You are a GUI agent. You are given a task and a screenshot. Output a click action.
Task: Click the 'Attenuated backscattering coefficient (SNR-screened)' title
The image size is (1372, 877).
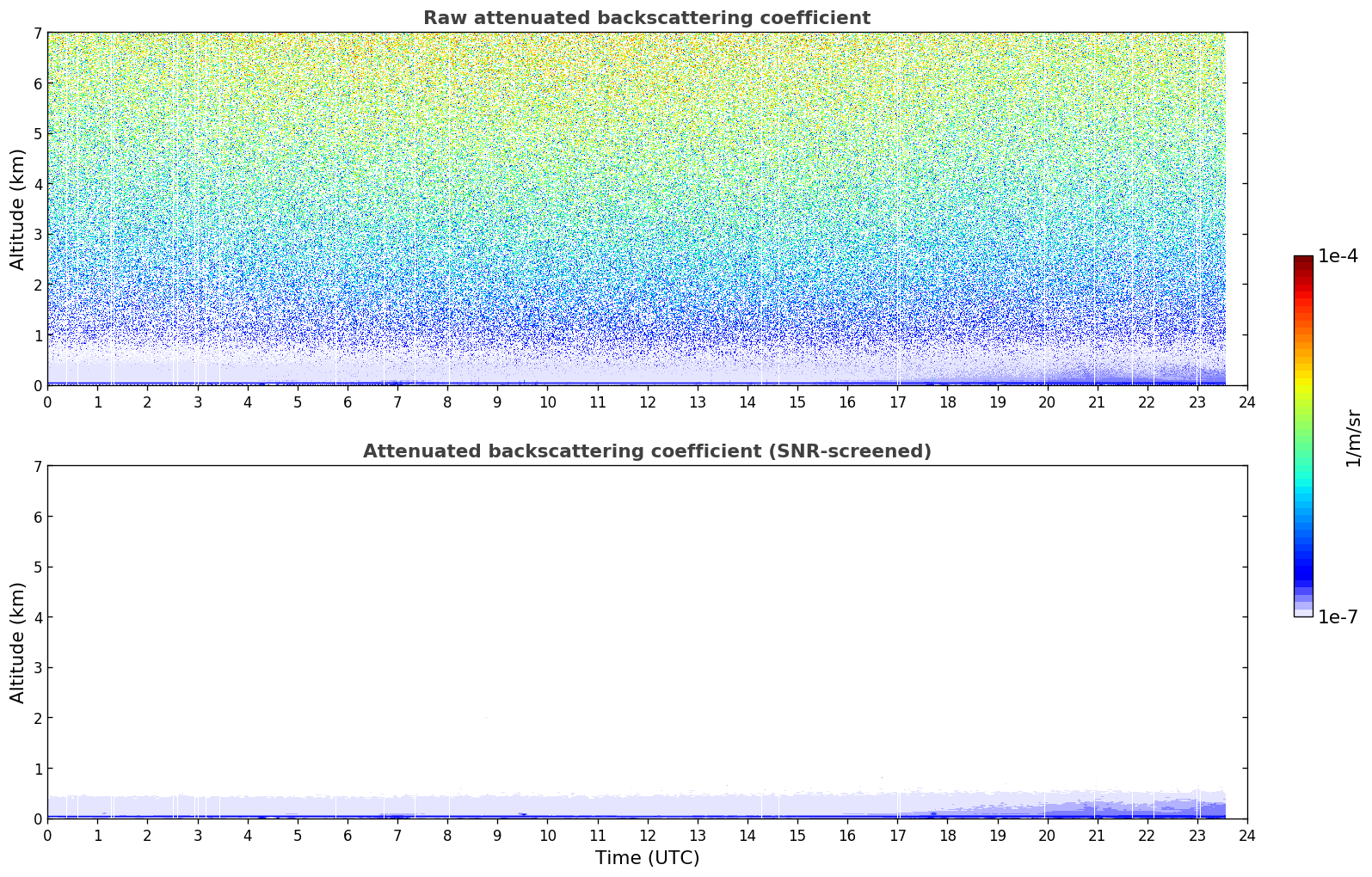646,451
